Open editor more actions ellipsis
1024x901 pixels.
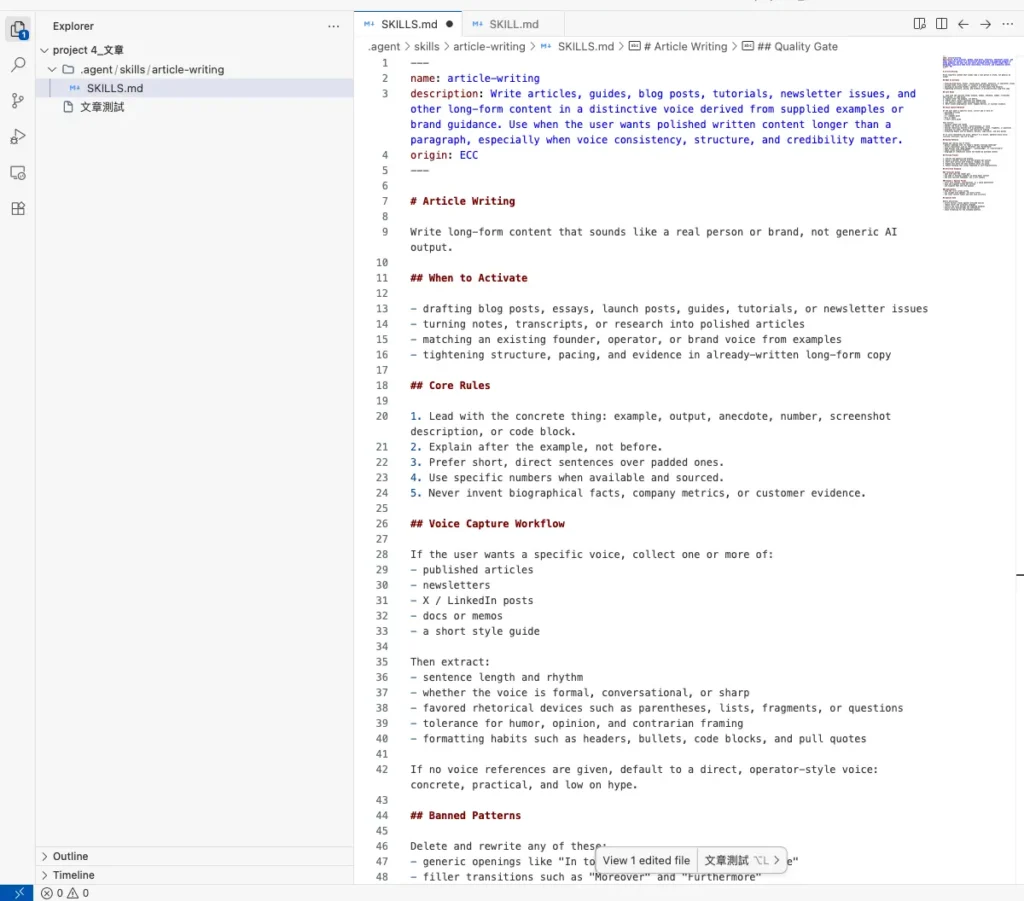click(1008, 24)
